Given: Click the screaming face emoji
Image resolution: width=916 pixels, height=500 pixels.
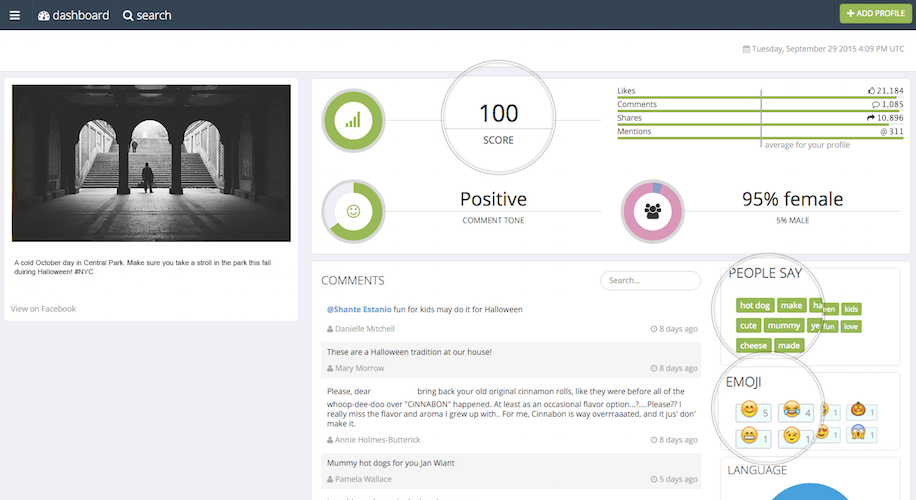Looking at the screenshot, I should pos(858,432).
